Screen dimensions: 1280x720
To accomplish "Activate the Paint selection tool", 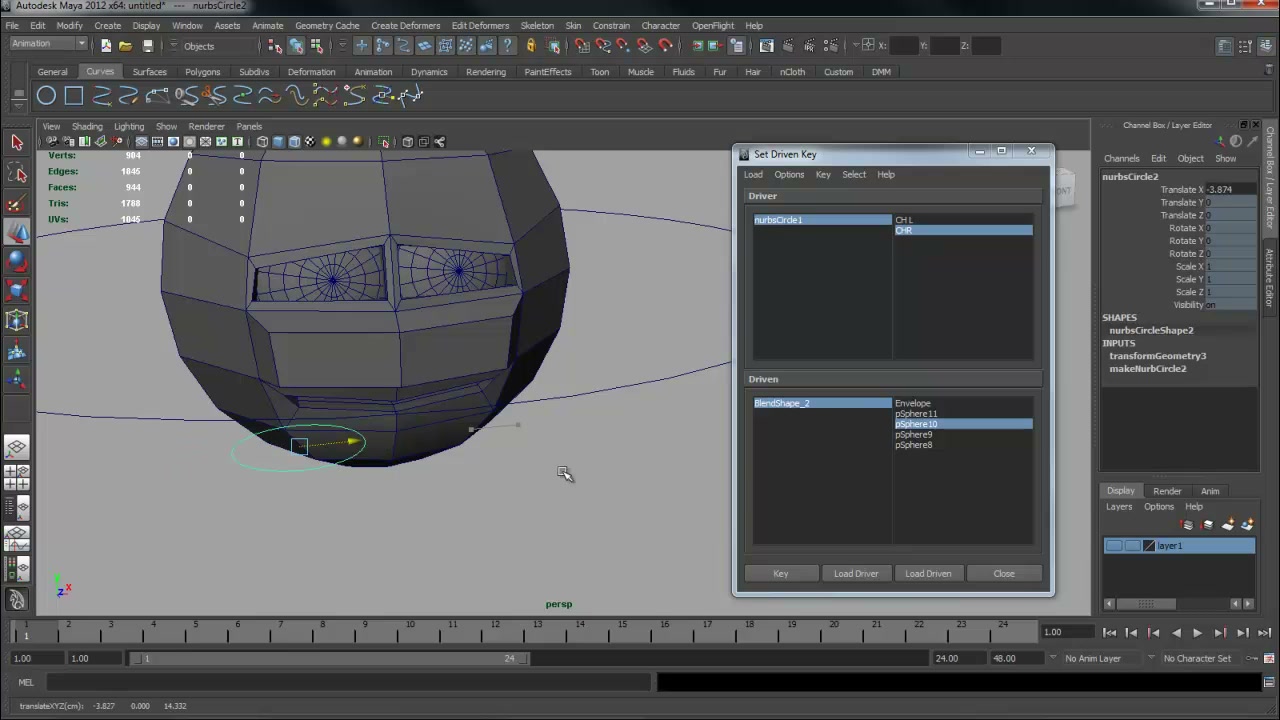I will pos(17,203).
